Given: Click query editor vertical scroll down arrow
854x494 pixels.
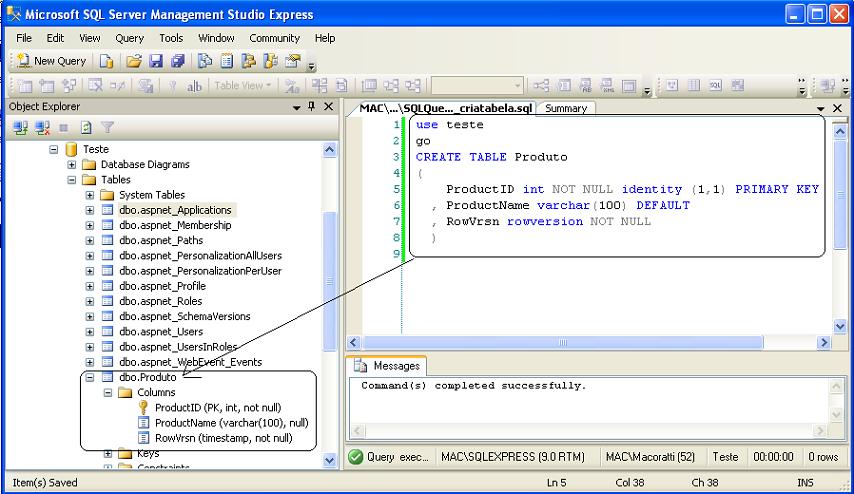Looking at the screenshot, I should pos(840,326).
